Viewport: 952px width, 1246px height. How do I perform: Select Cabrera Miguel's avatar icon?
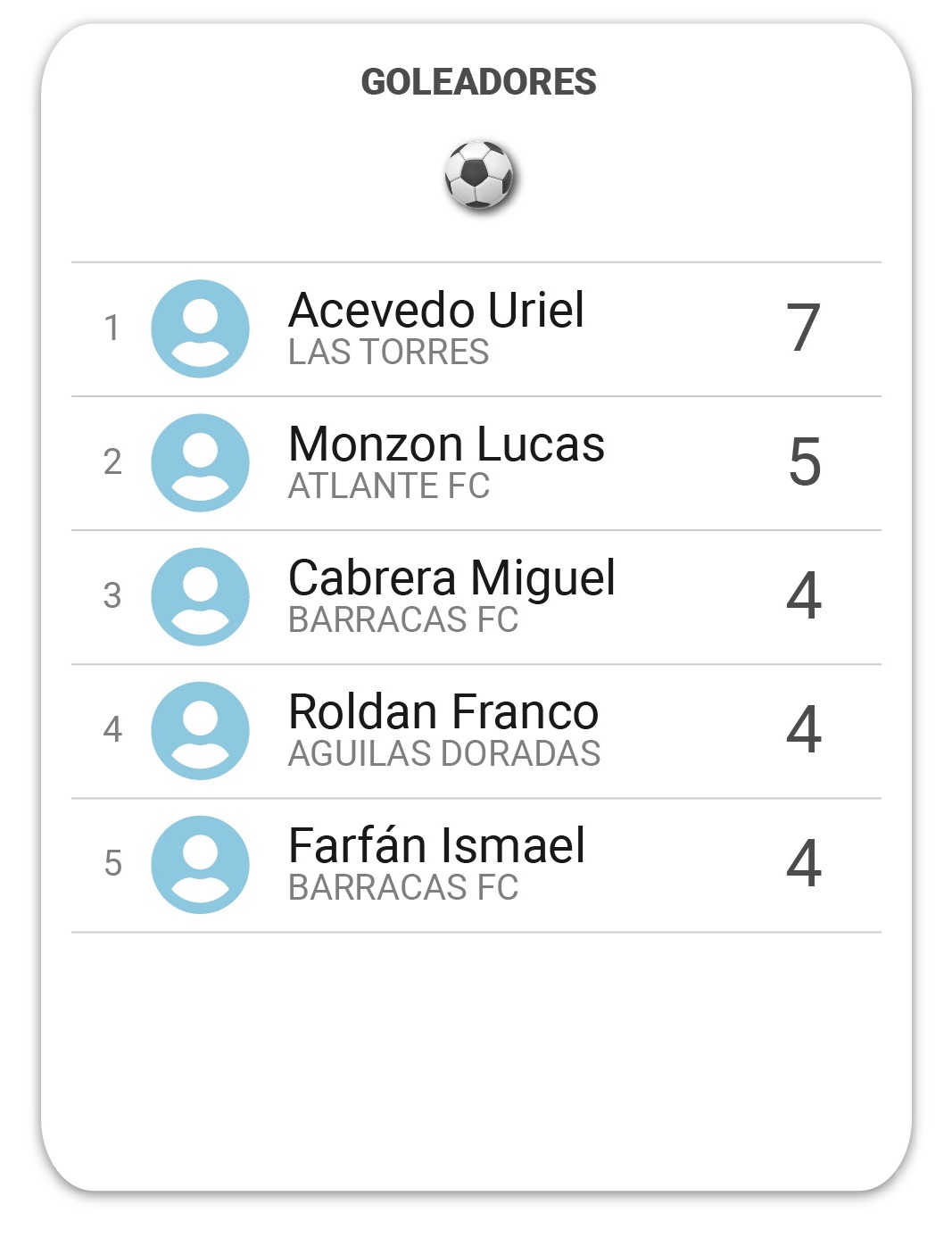200,596
